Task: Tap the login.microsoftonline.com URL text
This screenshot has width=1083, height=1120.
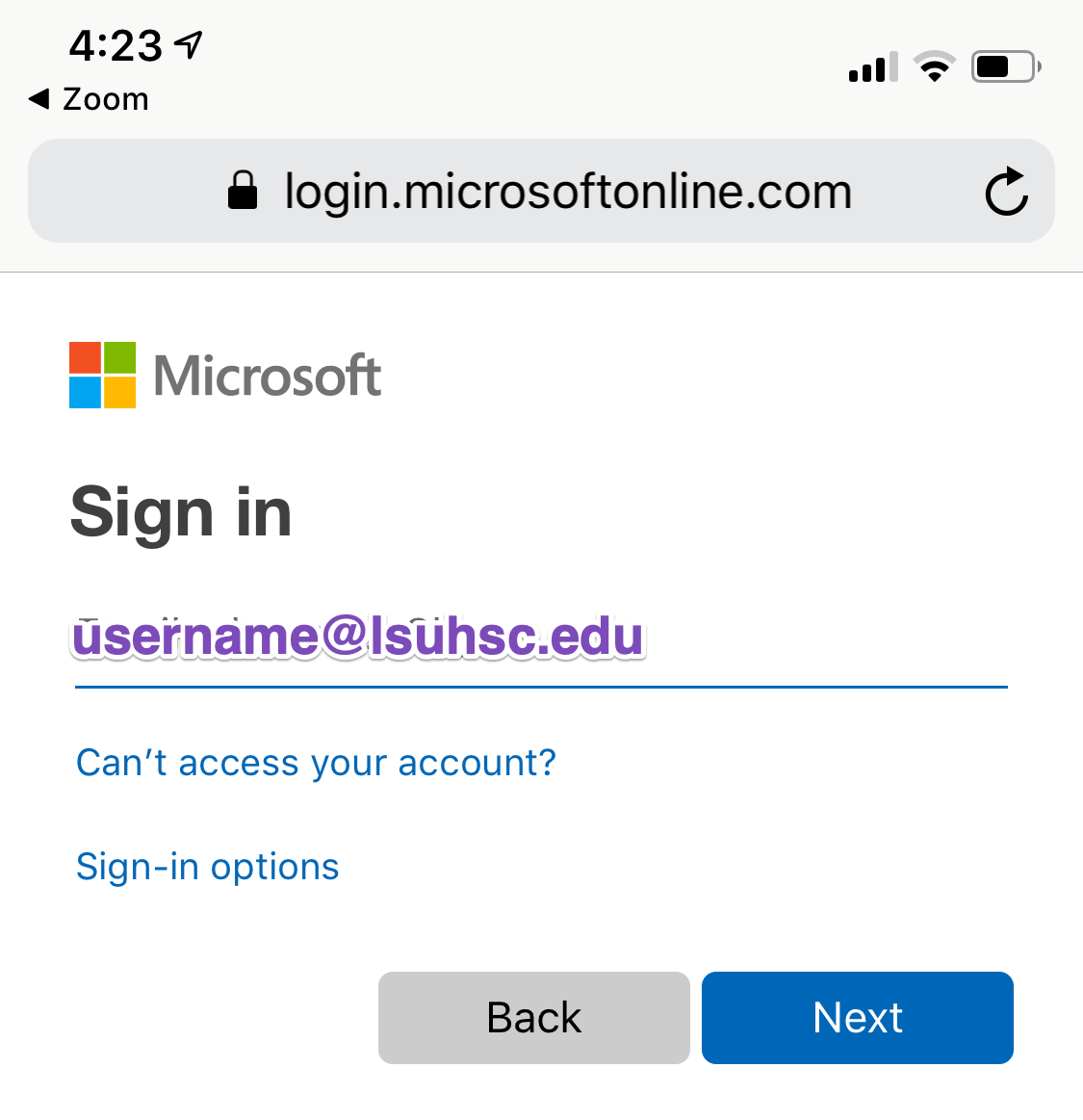Action: coord(568,191)
